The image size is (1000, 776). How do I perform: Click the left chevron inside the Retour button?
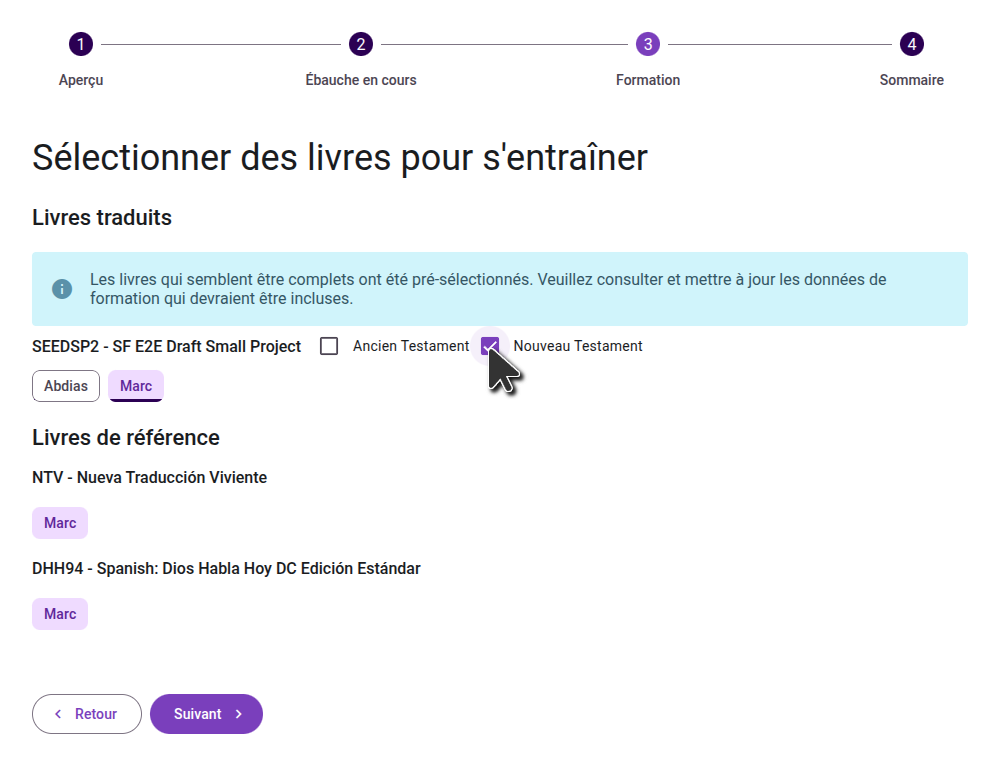pyautogui.click(x=58, y=714)
